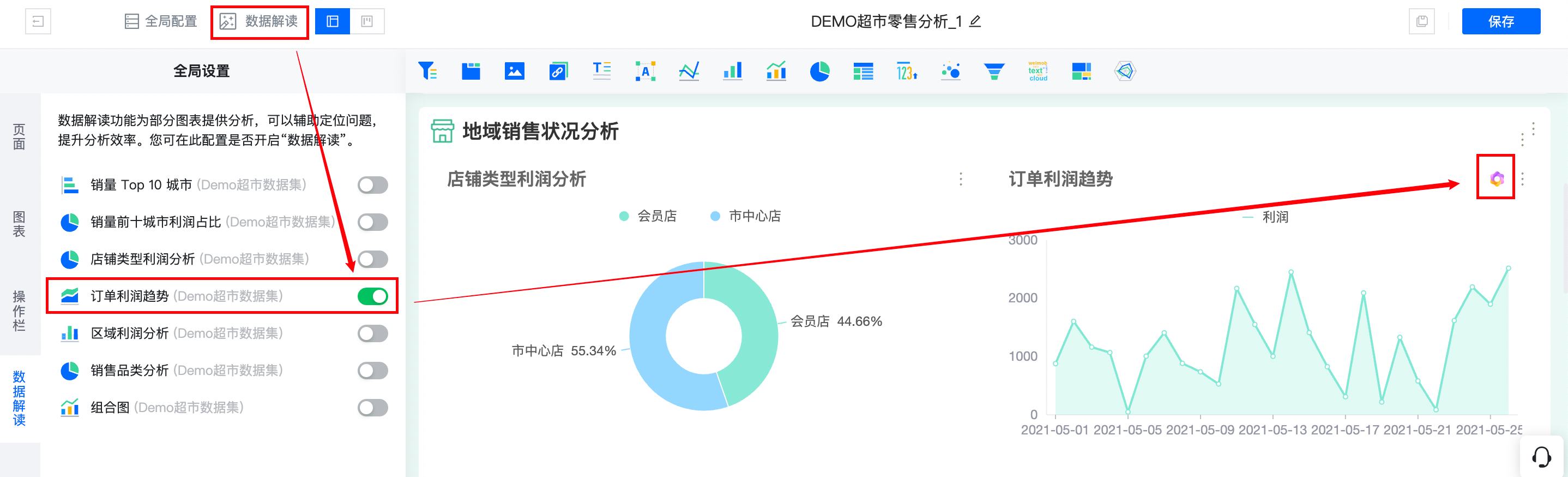
Task: Add an indicator number card component
Action: pos(907,71)
